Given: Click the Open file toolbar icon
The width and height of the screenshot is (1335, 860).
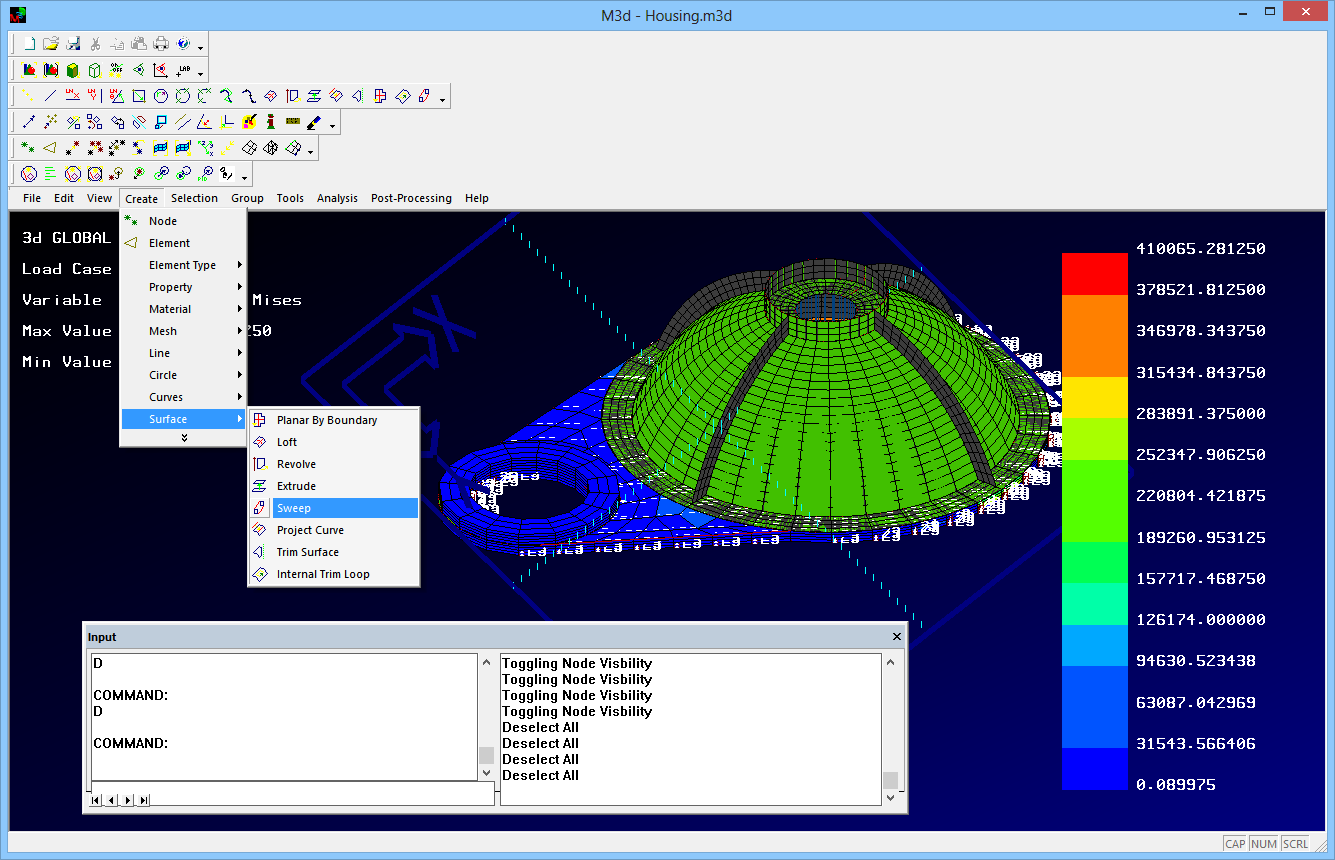Looking at the screenshot, I should (x=51, y=44).
